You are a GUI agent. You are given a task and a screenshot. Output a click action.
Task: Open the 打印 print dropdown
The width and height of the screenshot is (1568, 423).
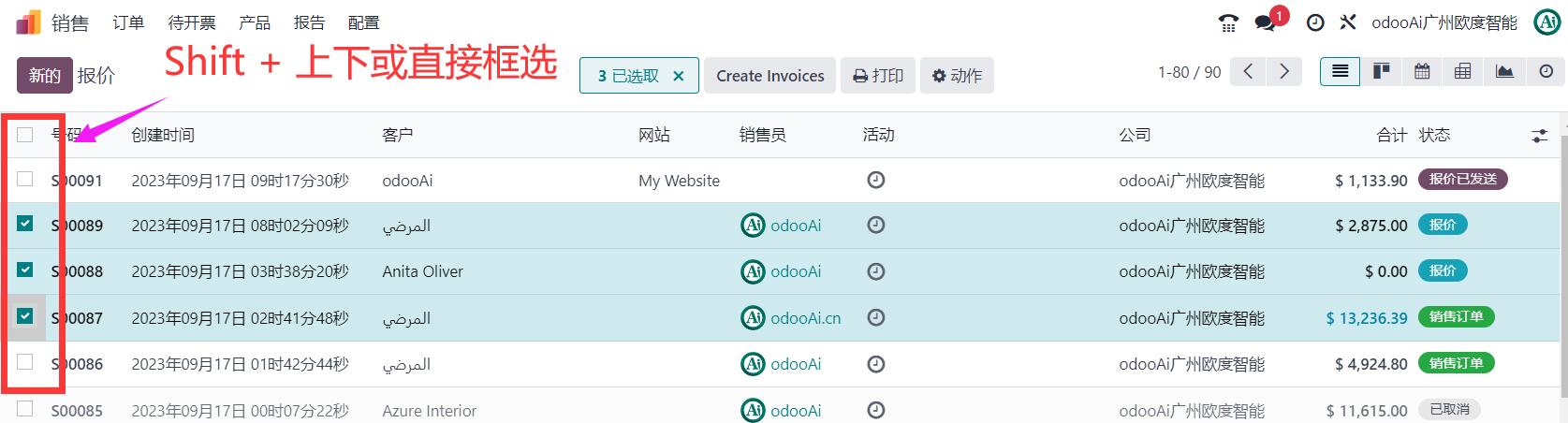tap(878, 76)
